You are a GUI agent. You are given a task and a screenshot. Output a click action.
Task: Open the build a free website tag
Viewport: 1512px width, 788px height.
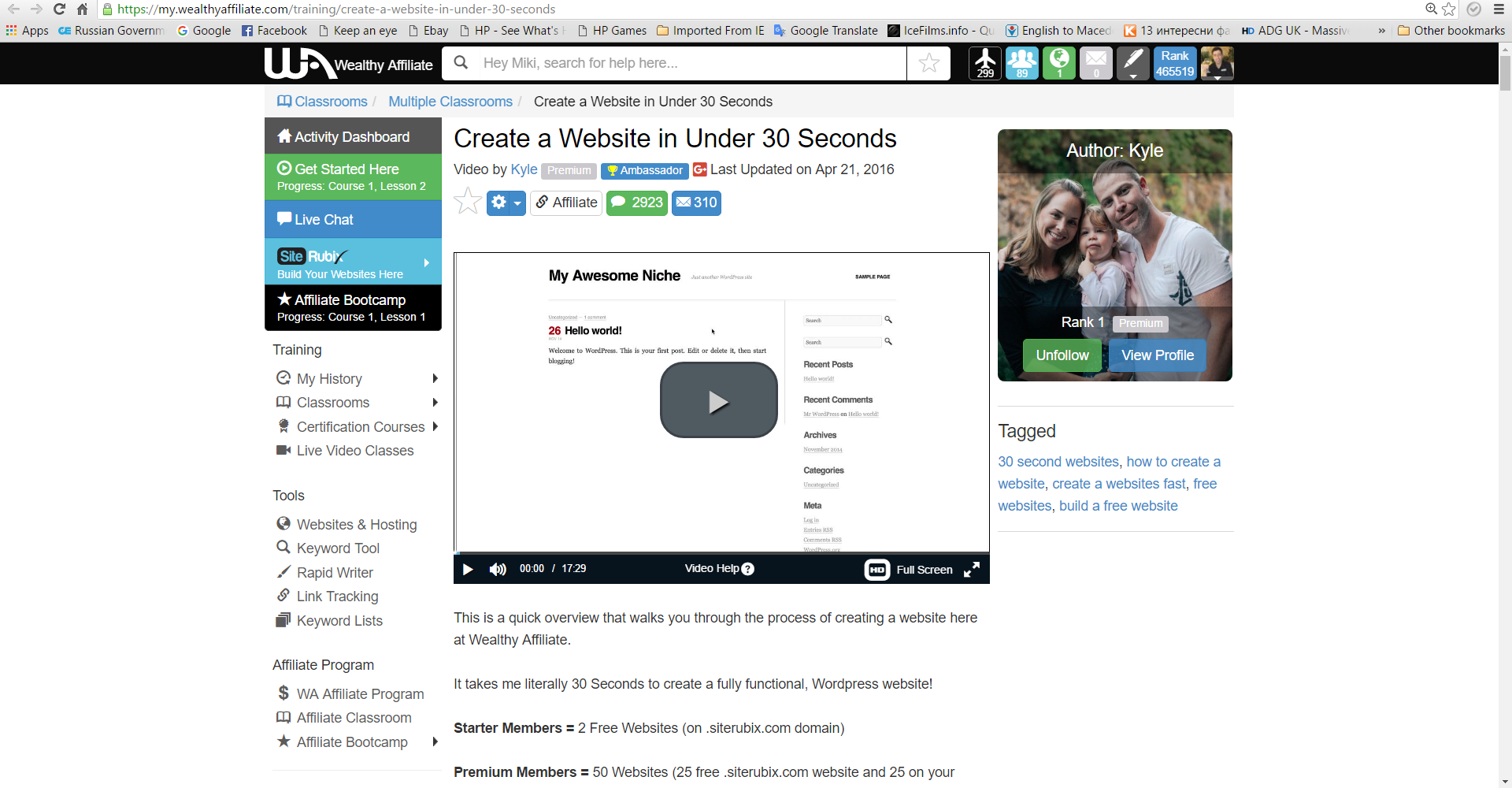[1118, 506]
